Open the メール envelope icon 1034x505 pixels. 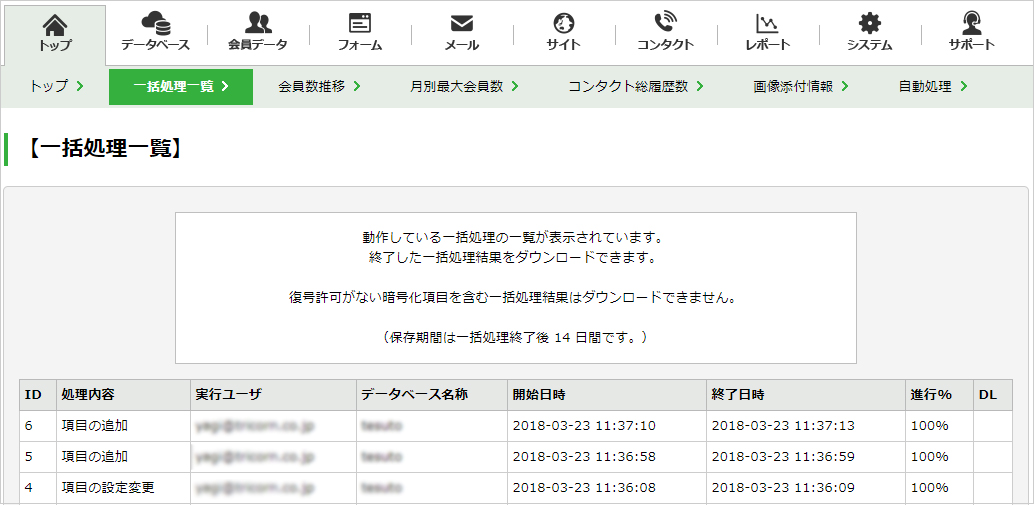click(x=462, y=24)
